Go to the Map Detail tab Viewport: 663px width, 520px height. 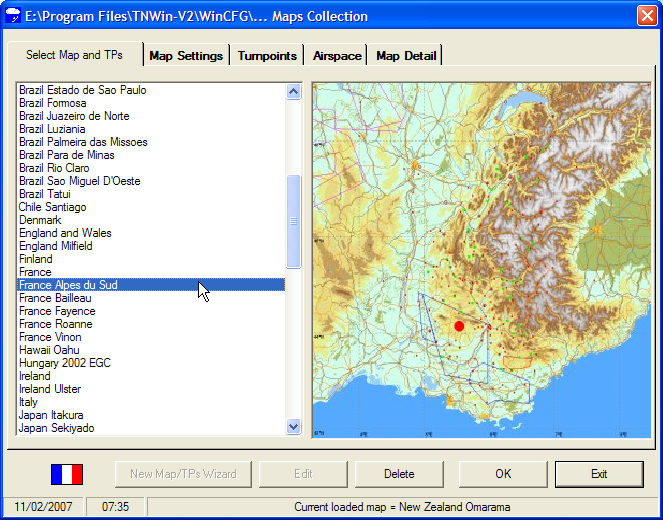[405, 56]
